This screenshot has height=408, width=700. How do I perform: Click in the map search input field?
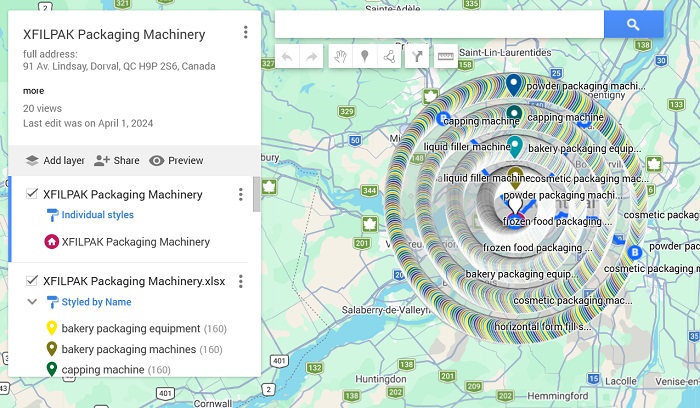click(439, 25)
